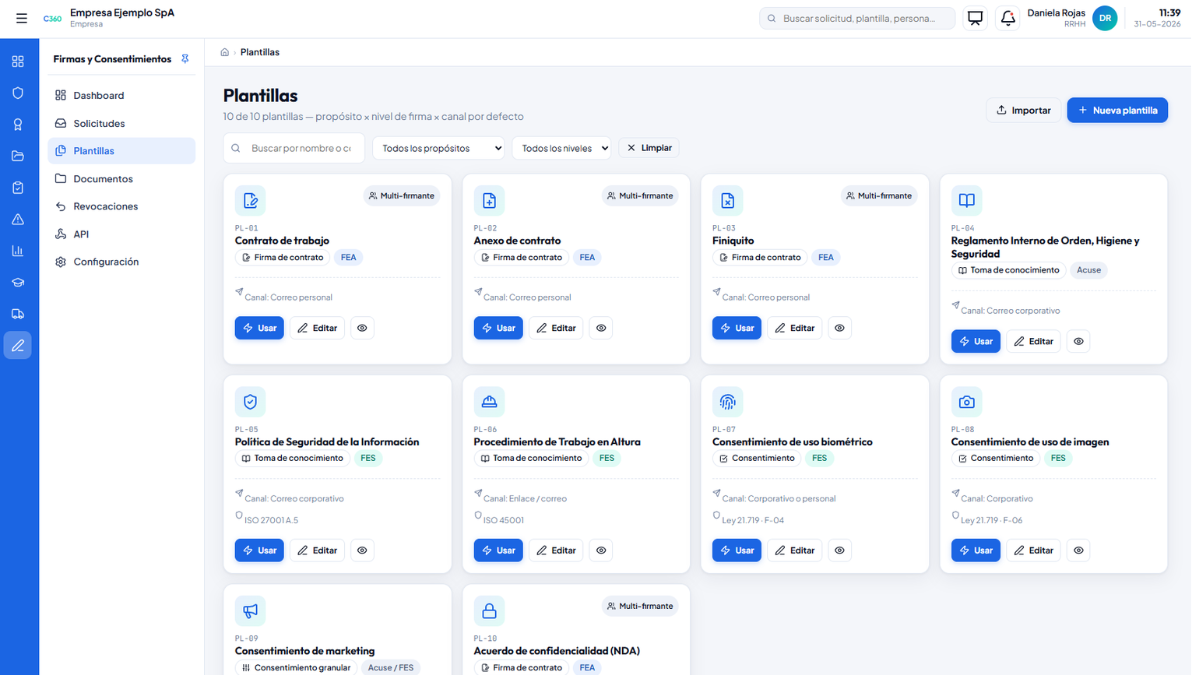Open the hamburger menu in the header
This screenshot has width=1200, height=675.
pyautogui.click(x=21, y=18)
